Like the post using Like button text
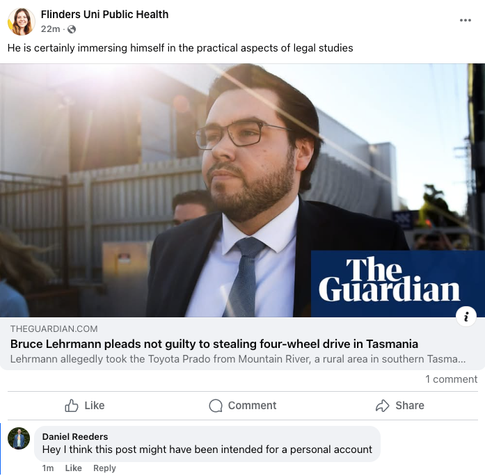485x476 pixels. click(x=94, y=405)
